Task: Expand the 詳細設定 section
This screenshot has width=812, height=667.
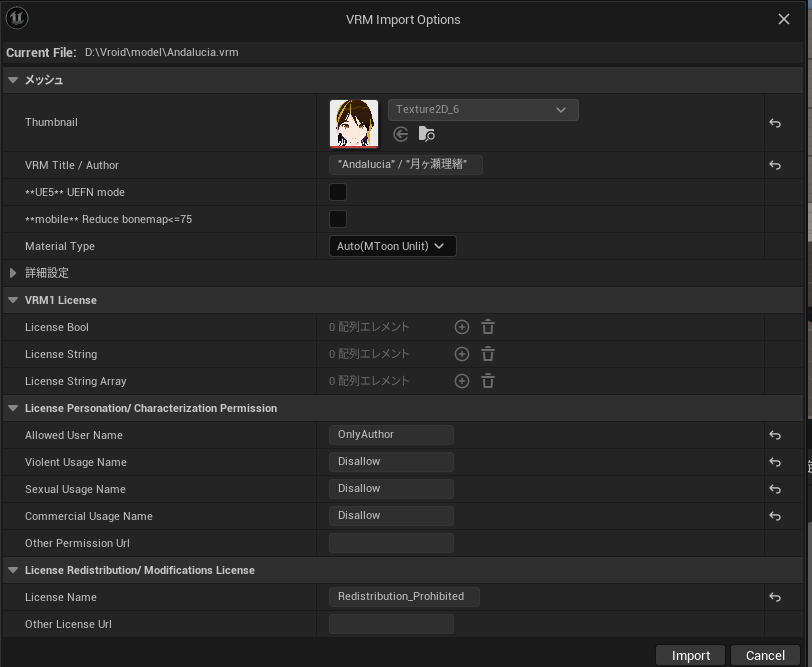Action: (13, 272)
